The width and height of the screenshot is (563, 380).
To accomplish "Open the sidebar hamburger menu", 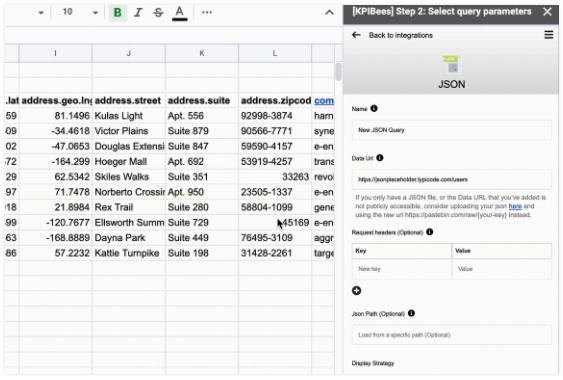I will point(548,35).
